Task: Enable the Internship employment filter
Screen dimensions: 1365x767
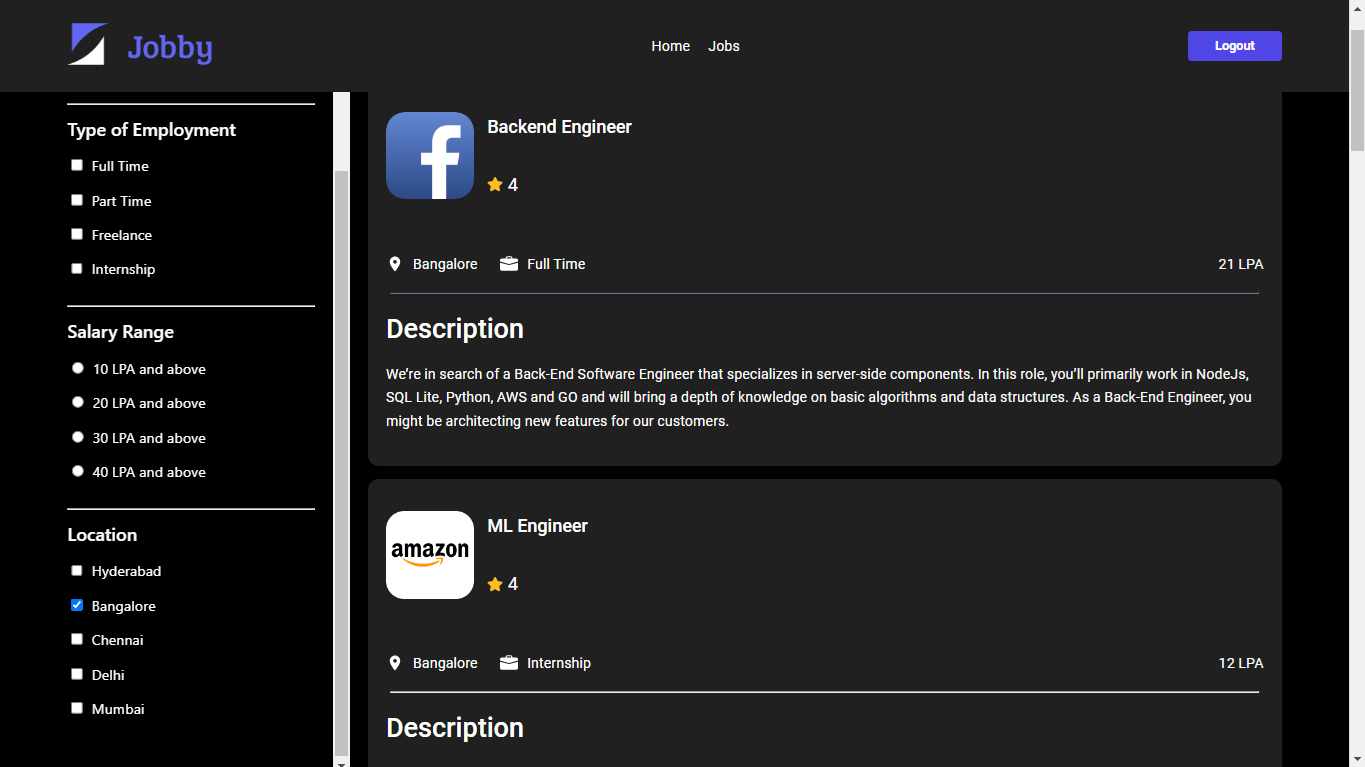Action: (x=76, y=268)
